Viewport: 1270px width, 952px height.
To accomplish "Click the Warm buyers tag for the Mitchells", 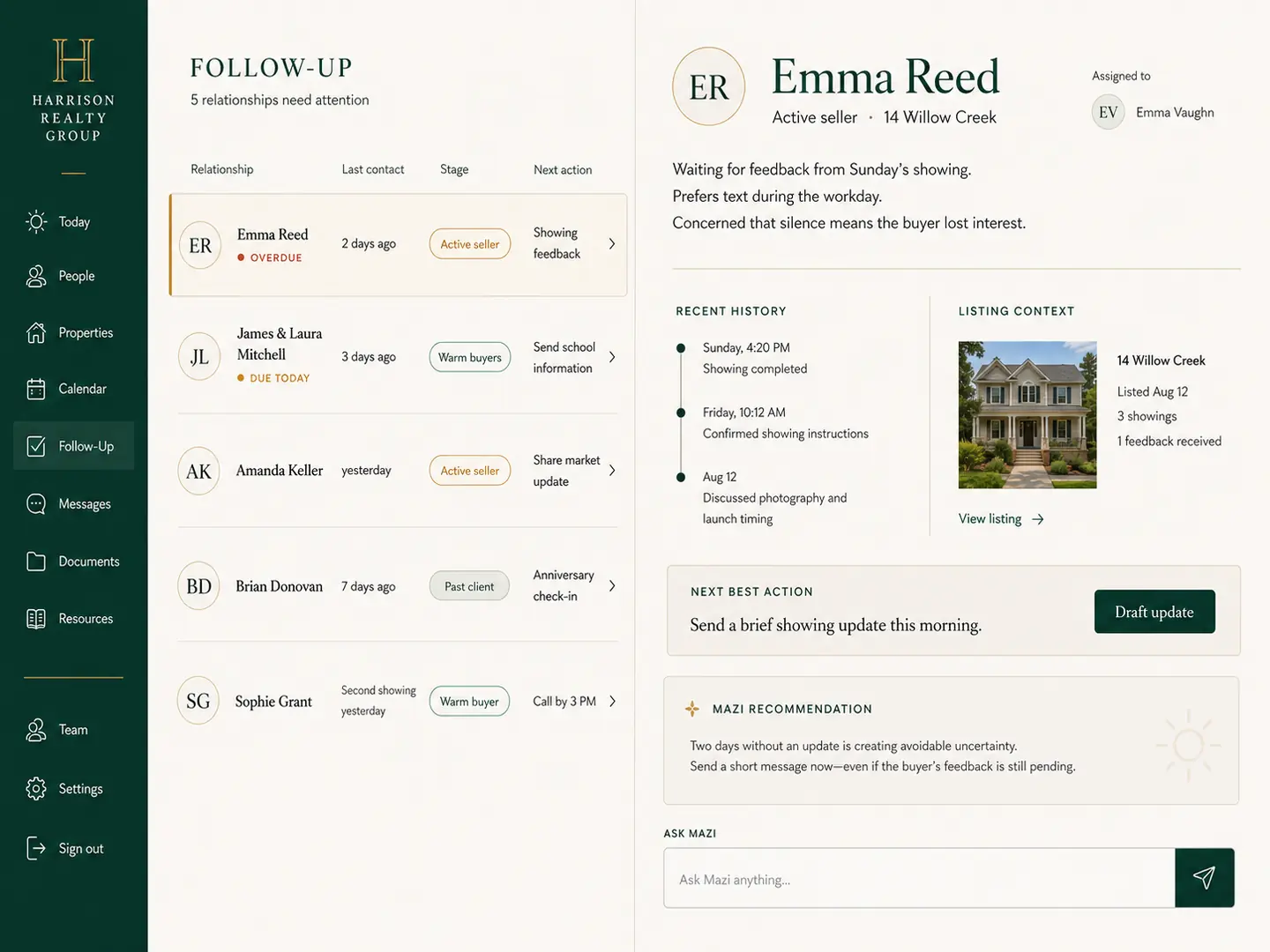I will tap(470, 357).
